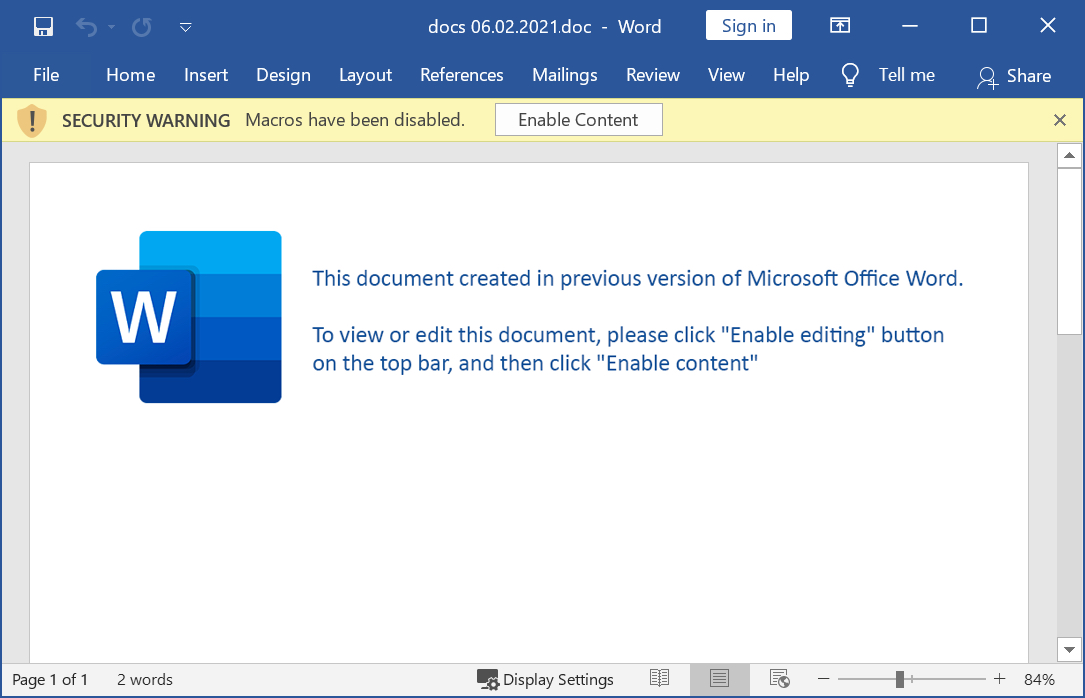1085x698 pixels.
Task: Click the scroll down arrow
Action: coord(1069,650)
